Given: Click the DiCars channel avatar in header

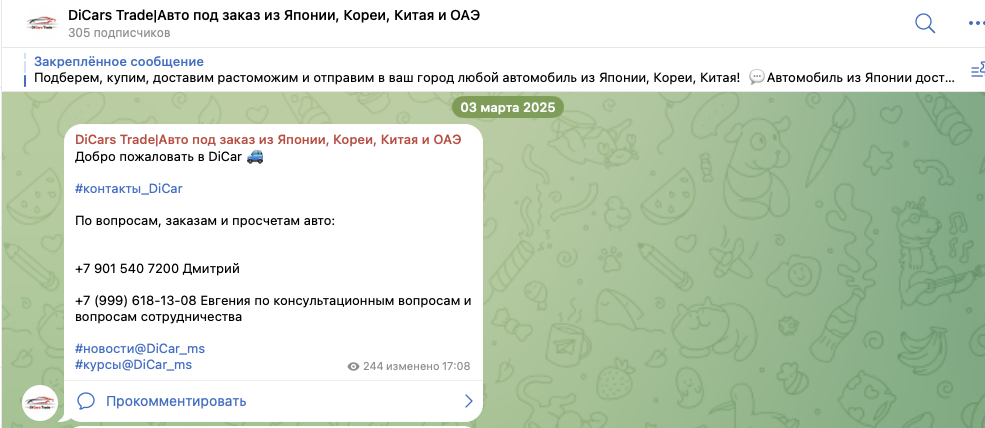Looking at the screenshot, I should click(42, 23).
